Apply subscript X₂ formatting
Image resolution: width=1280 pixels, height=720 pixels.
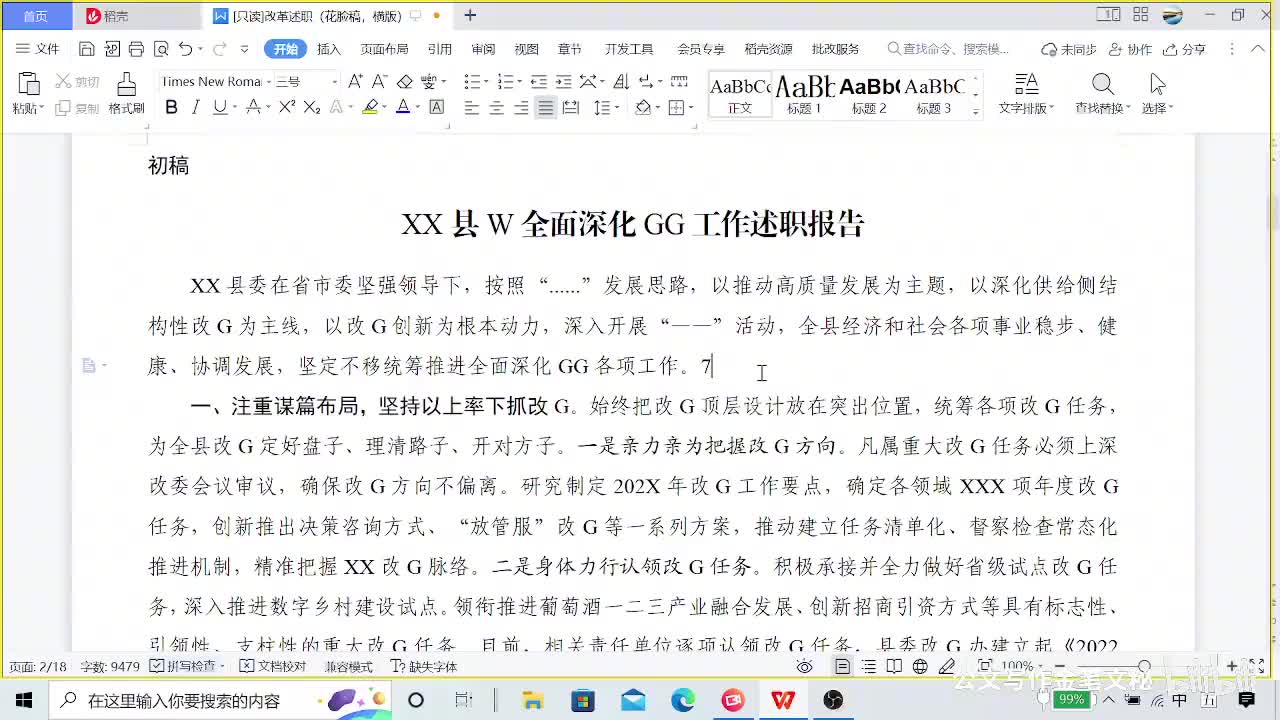(311, 107)
